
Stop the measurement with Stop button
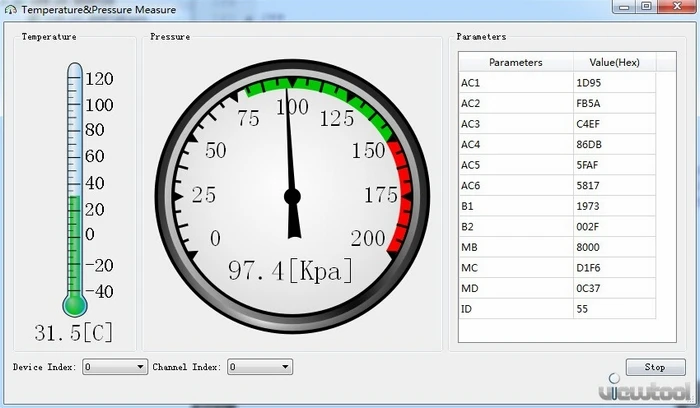point(655,367)
